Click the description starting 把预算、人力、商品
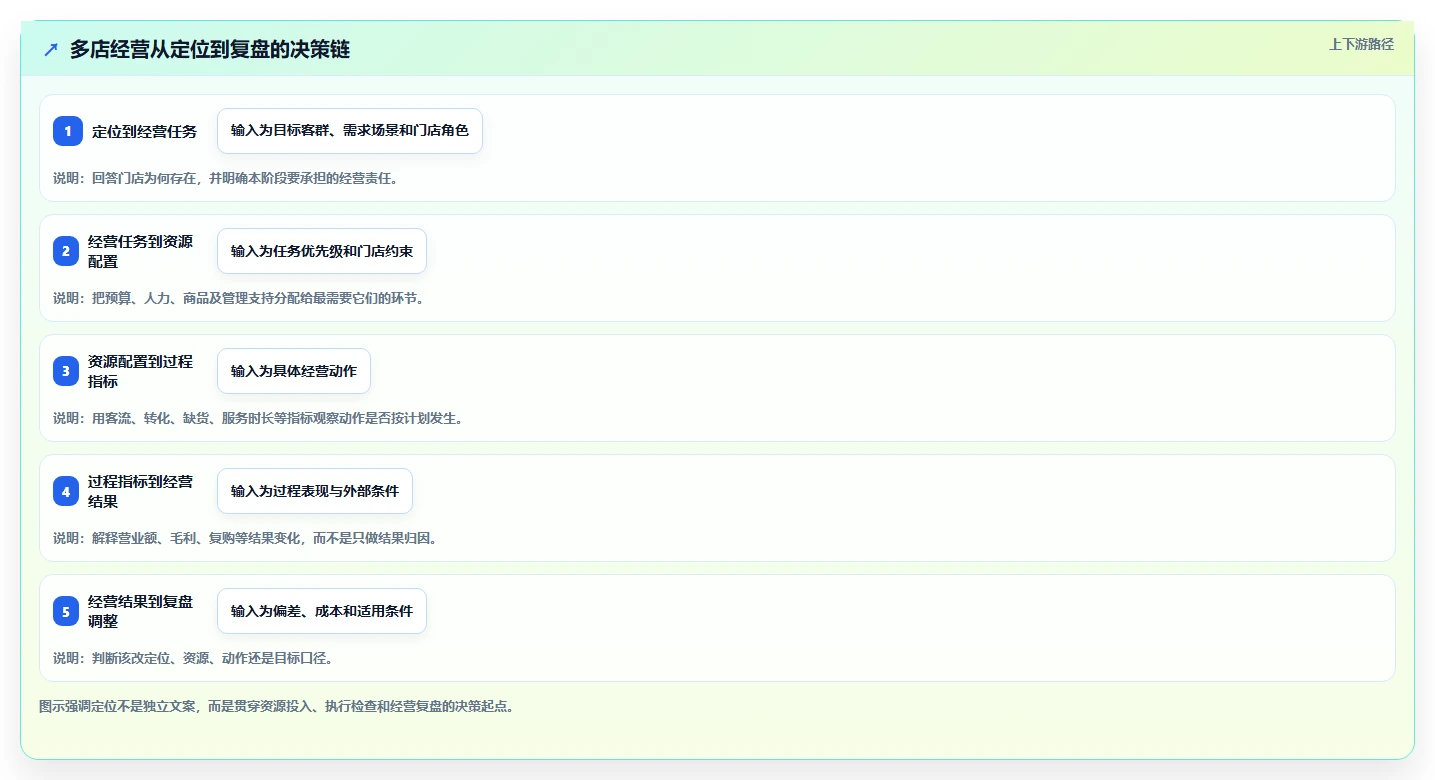Screen dimensions: 1435x780 (x=239, y=298)
